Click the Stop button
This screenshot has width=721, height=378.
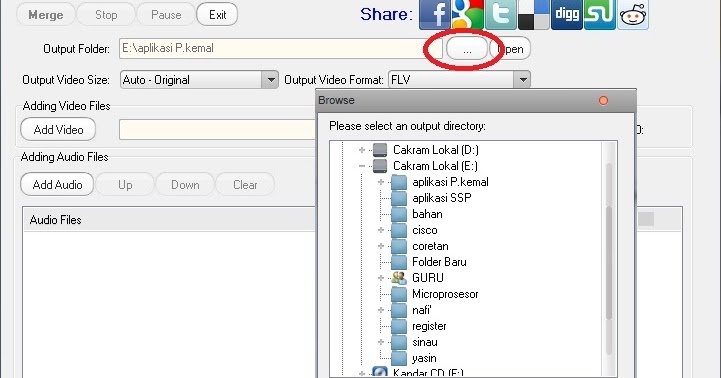pyautogui.click(x=106, y=15)
